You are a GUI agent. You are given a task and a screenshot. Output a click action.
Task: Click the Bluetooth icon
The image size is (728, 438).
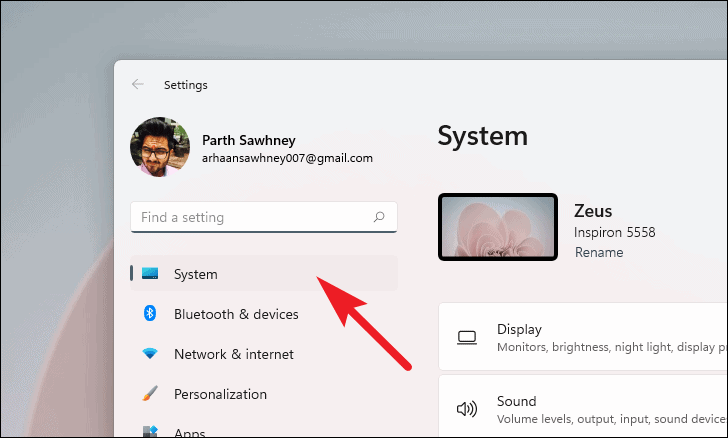click(x=150, y=314)
